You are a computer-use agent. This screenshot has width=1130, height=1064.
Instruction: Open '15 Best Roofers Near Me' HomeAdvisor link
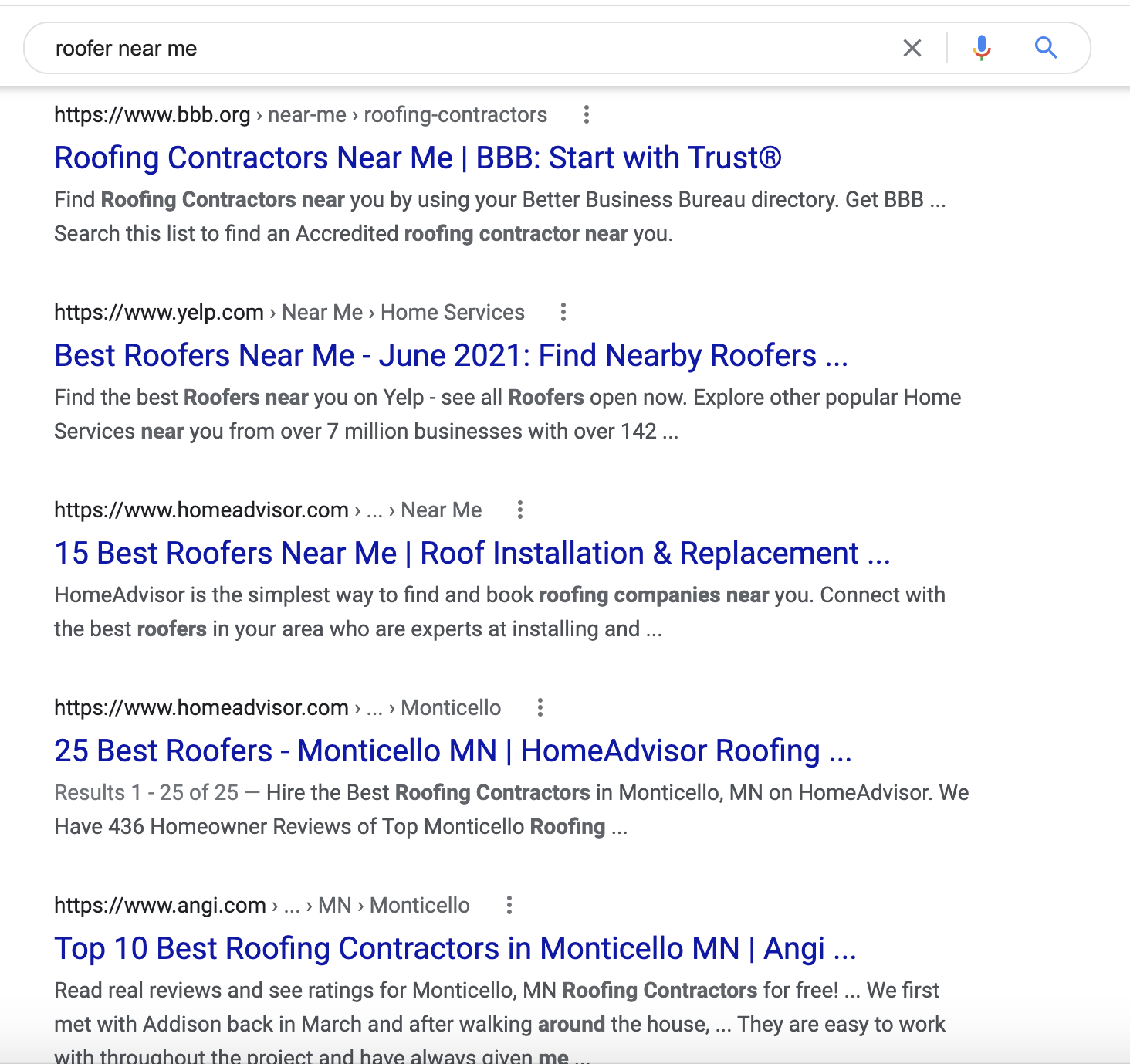[472, 553]
